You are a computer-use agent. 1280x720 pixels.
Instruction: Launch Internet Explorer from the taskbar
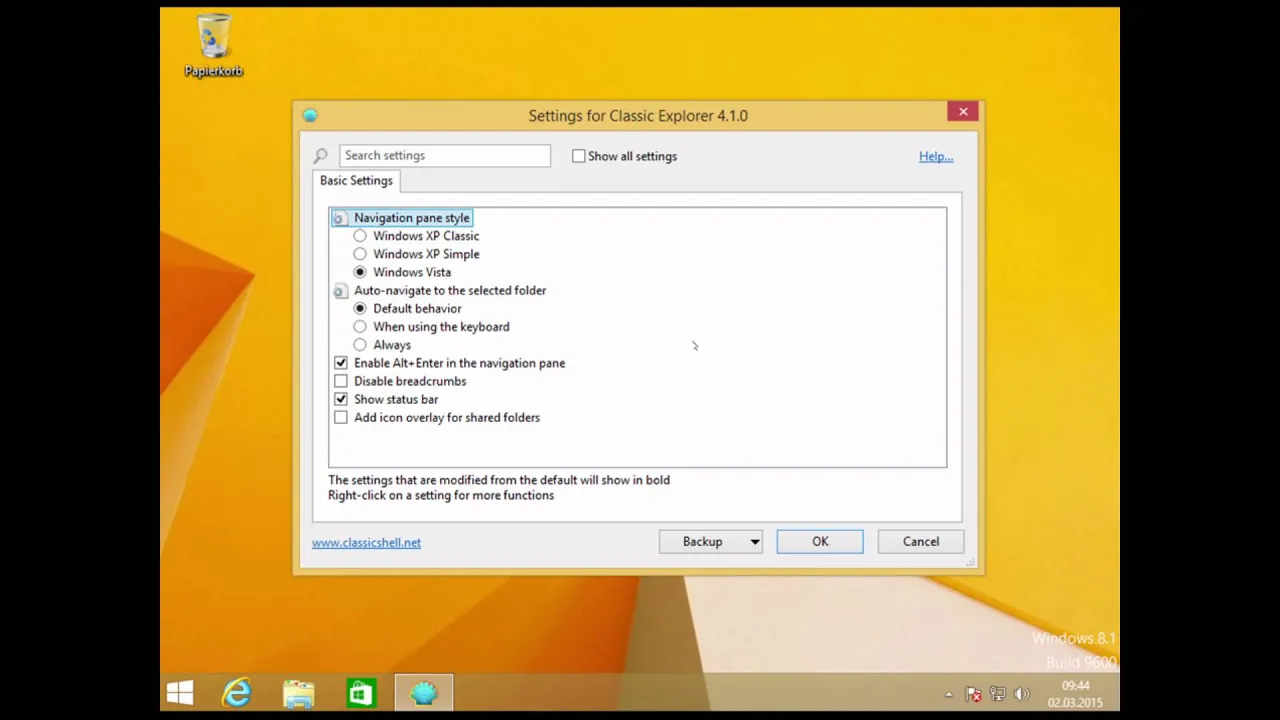tap(237, 693)
